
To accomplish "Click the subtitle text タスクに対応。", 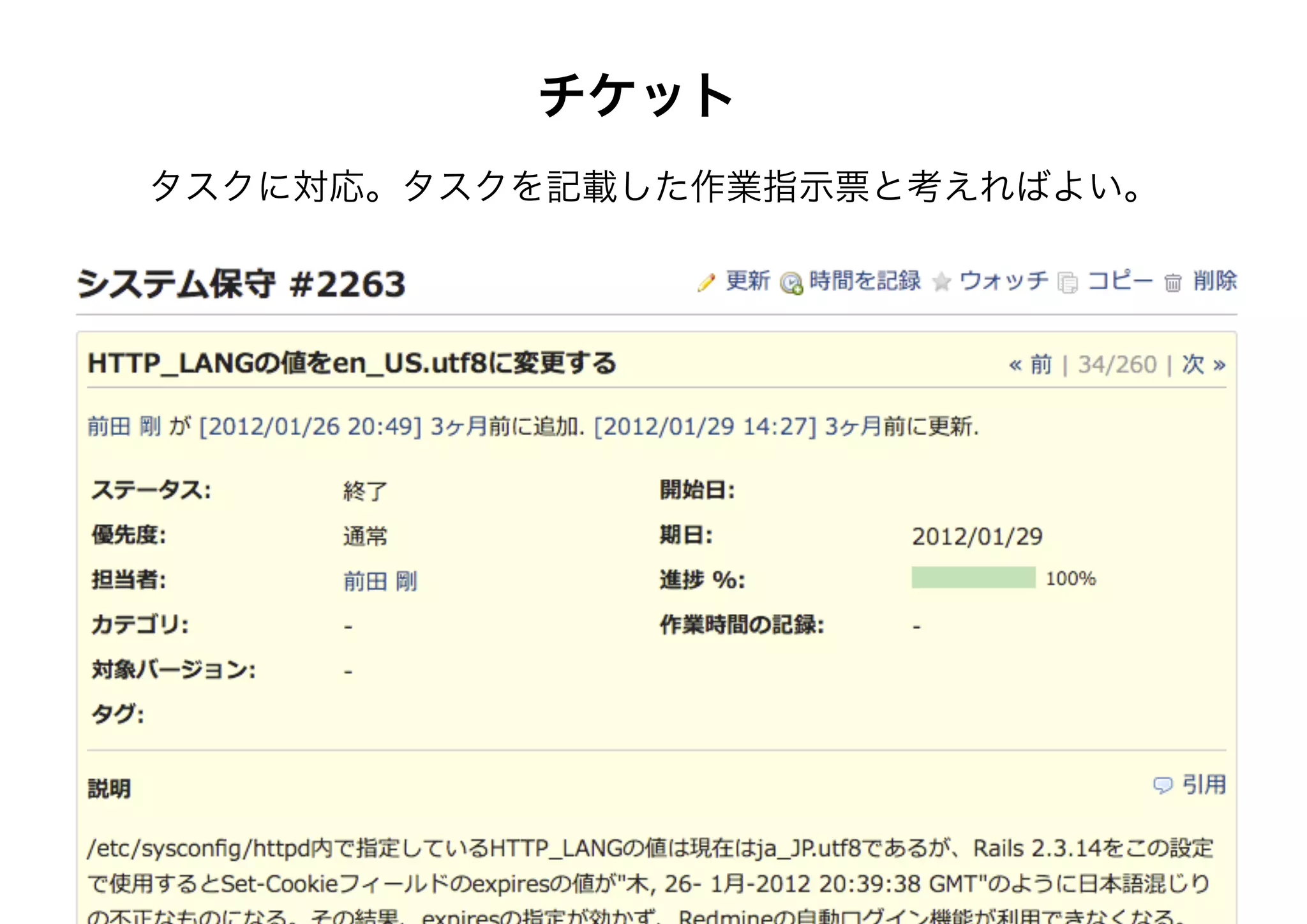I will pos(266,186).
